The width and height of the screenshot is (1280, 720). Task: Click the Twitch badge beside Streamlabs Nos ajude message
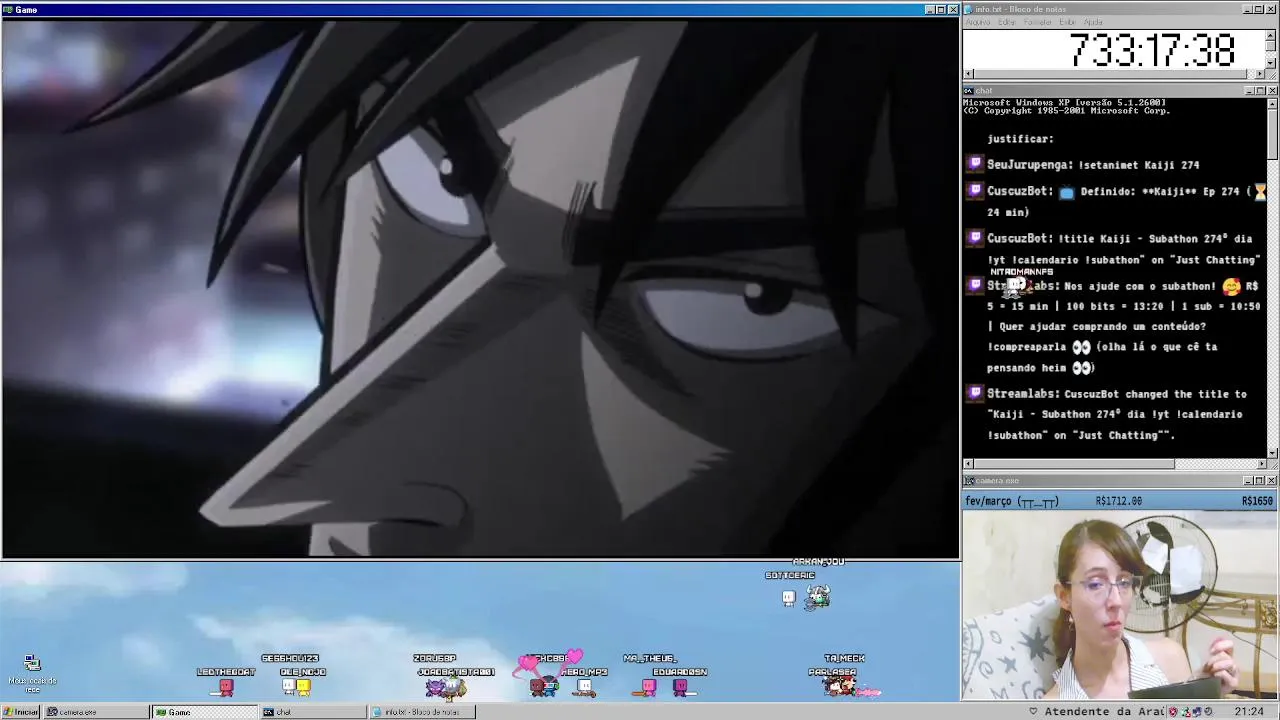976,285
